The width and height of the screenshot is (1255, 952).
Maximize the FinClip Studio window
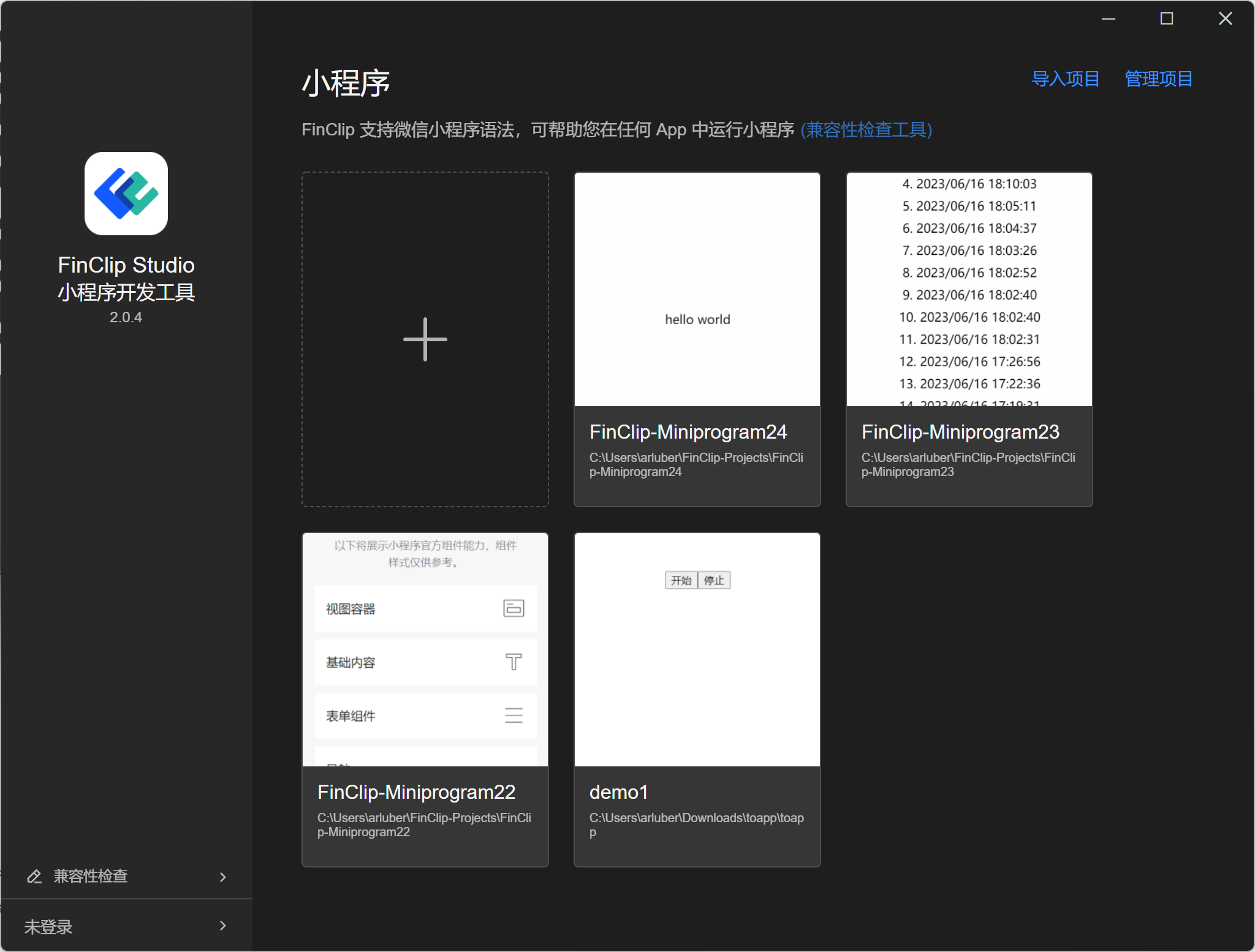pyautogui.click(x=1166, y=18)
